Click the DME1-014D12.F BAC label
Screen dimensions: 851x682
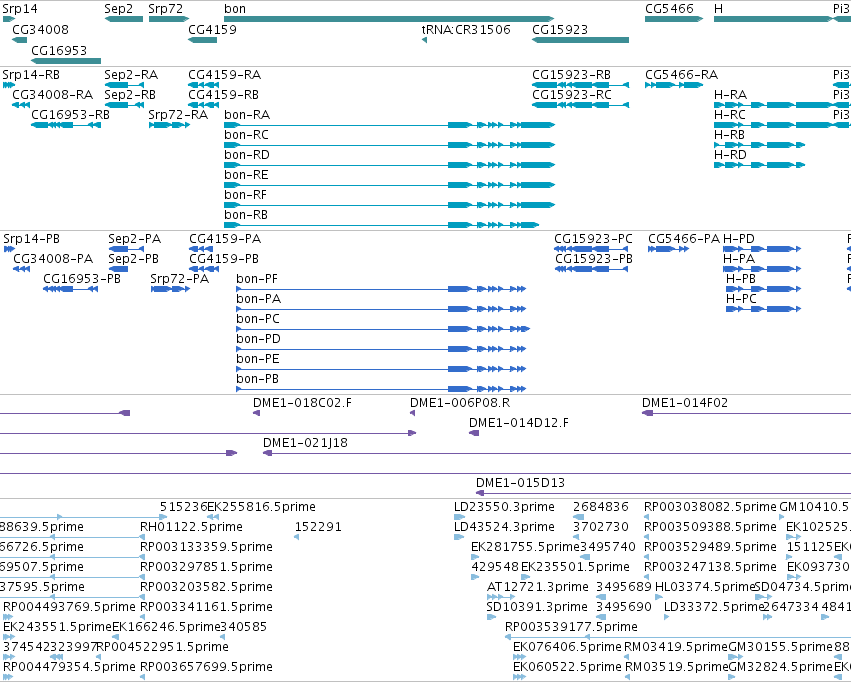coord(519,423)
